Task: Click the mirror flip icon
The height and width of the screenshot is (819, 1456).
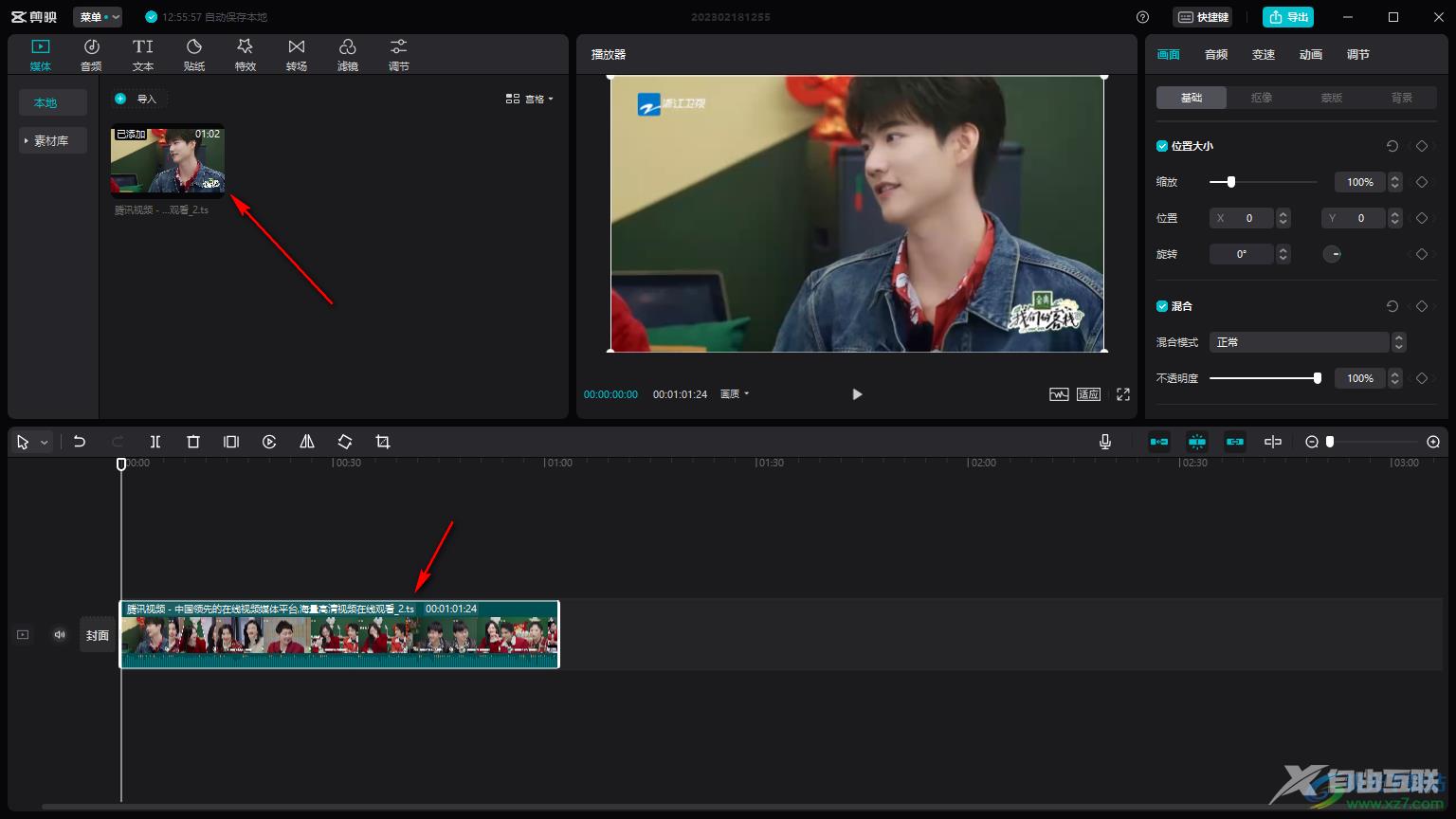Action: pos(307,442)
